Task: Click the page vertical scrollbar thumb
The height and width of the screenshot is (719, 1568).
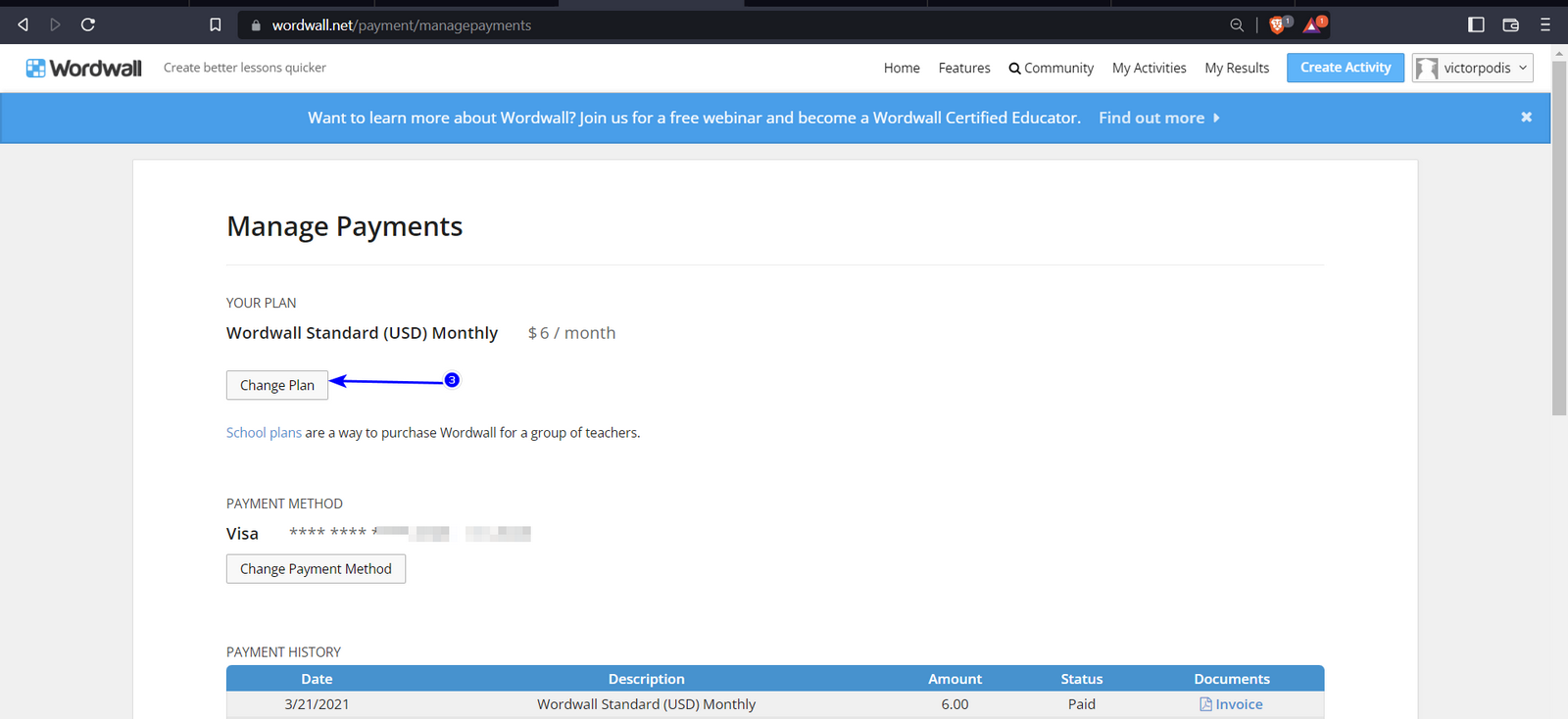Action: [x=1559, y=237]
